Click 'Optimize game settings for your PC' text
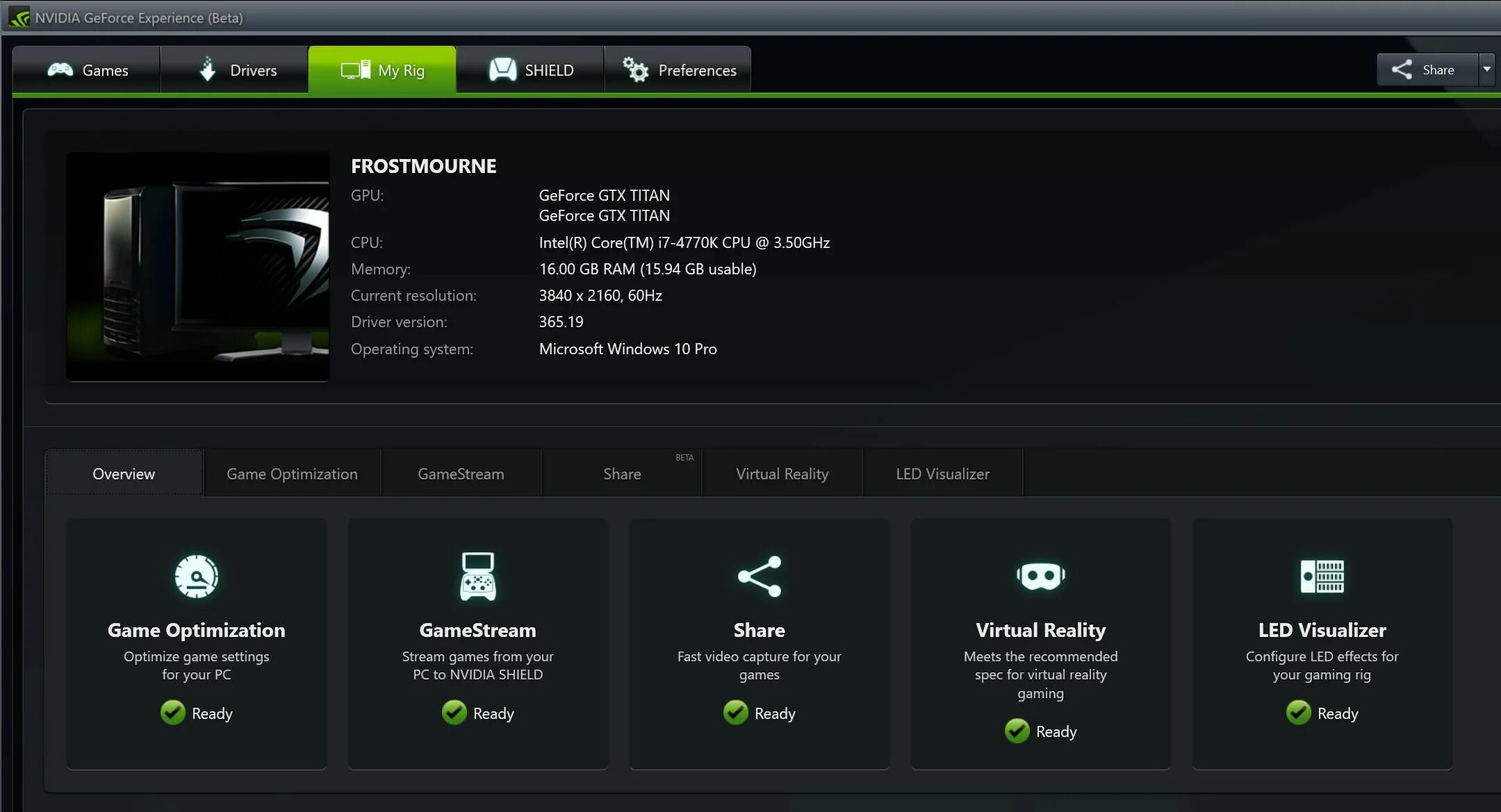 (197, 665)
